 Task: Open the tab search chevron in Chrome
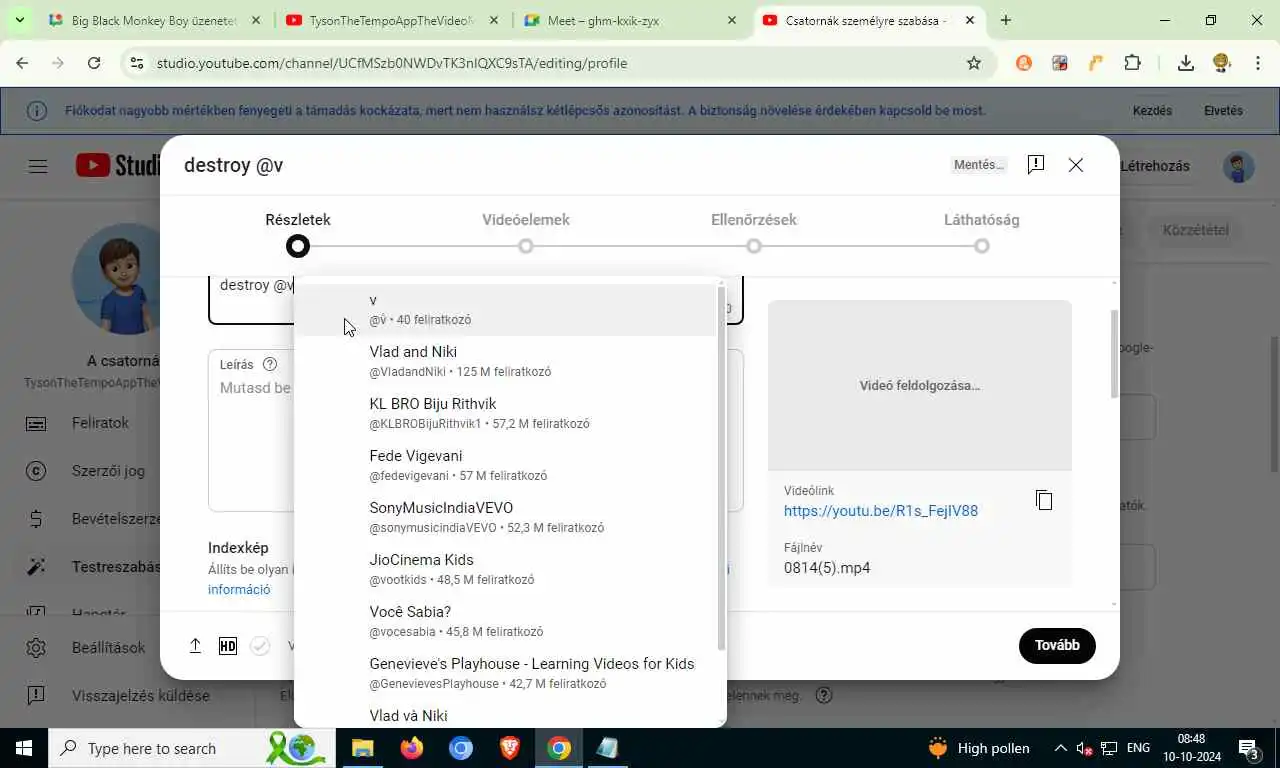point(19,20)
